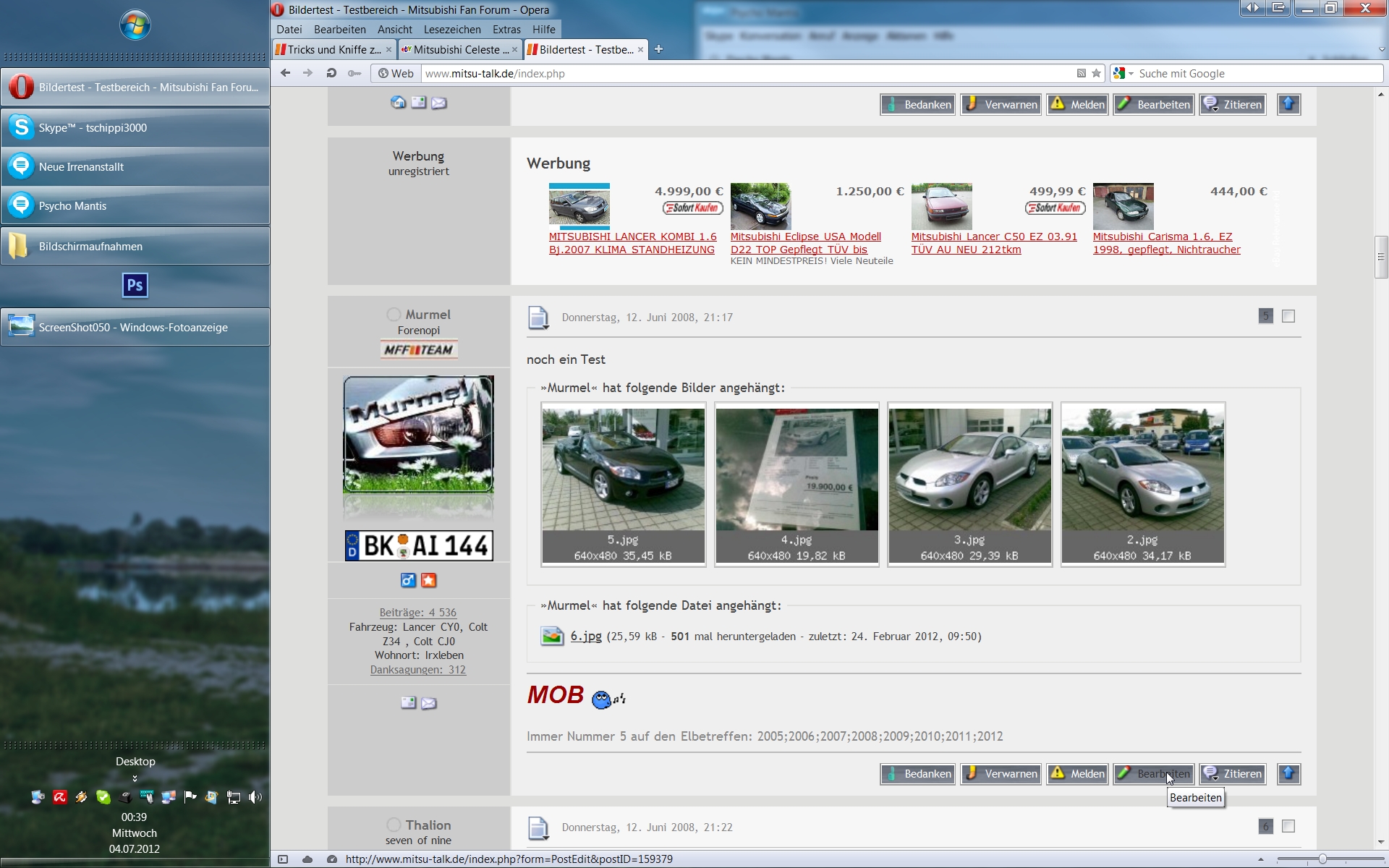Open the Ansicht menu

point(395,30)
